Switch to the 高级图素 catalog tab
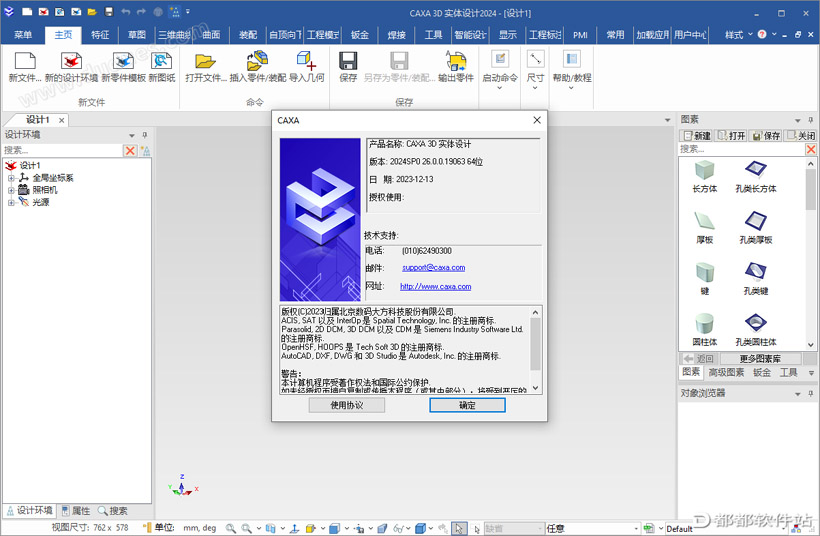The width and height of the screenshot is (820, 536). coord(726,372)
